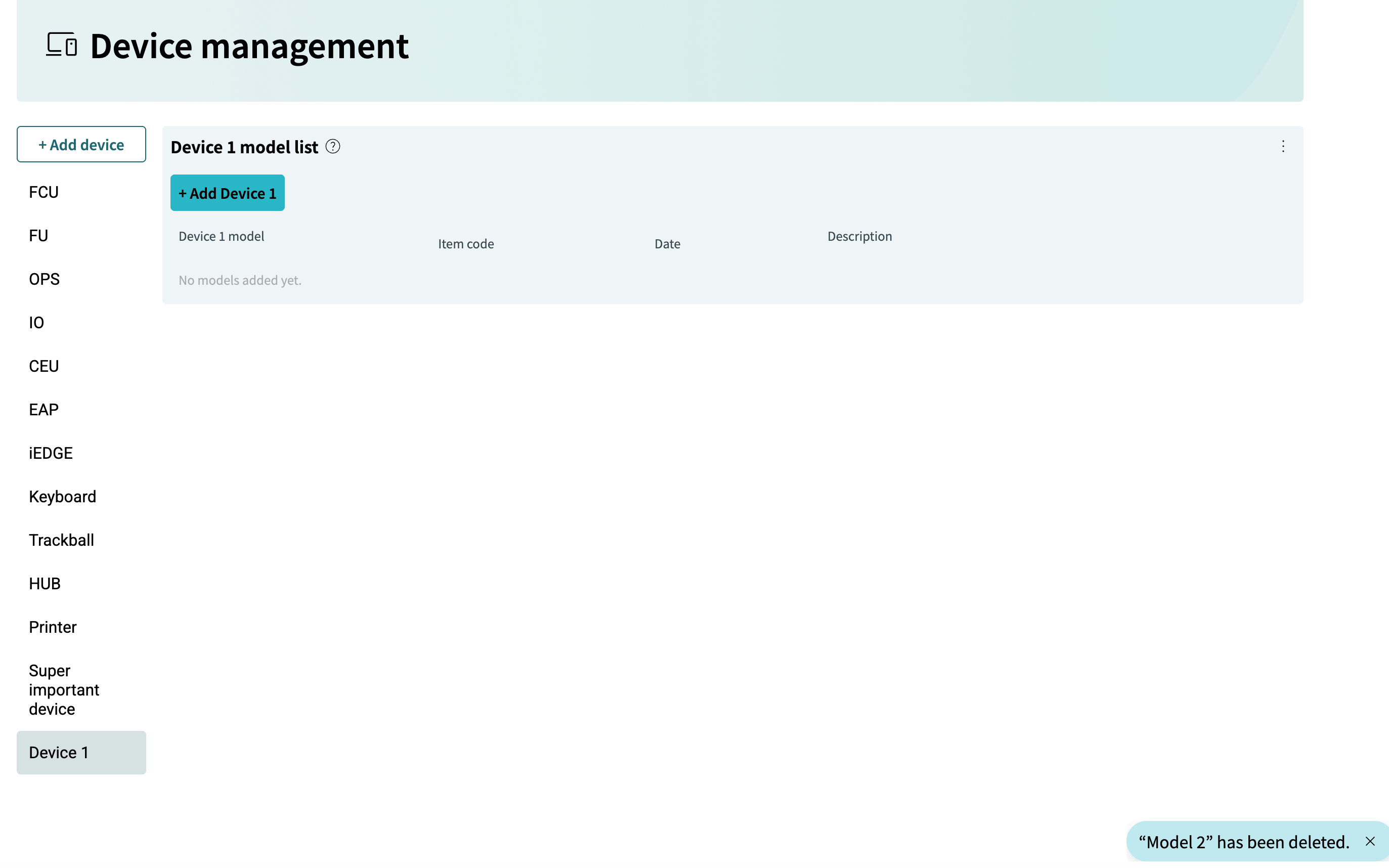Open the three-dot options menu
This screenshot has width=1389, height=868.
(x=1283, y=146)
